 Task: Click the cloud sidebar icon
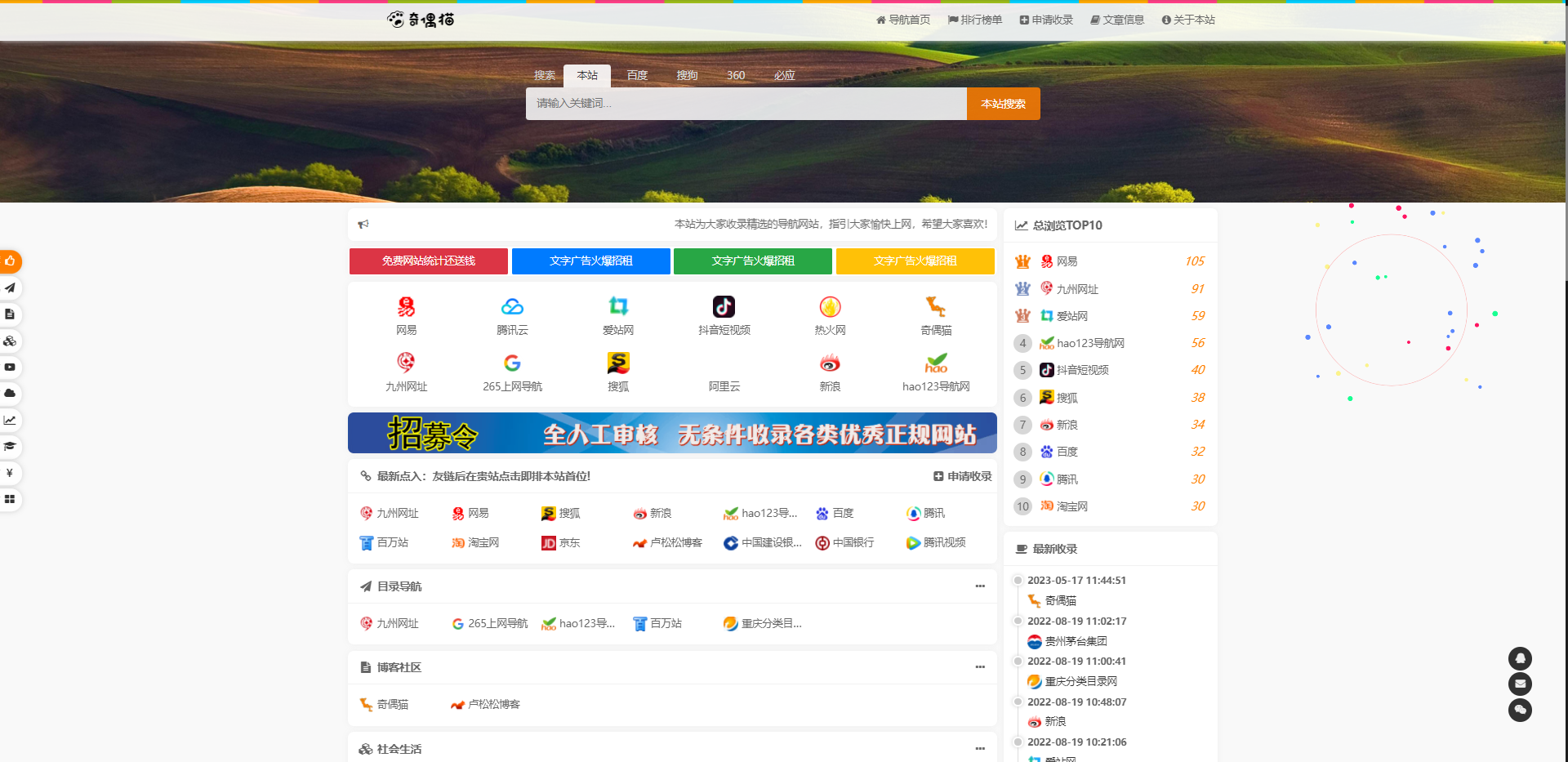coord(10,394)
